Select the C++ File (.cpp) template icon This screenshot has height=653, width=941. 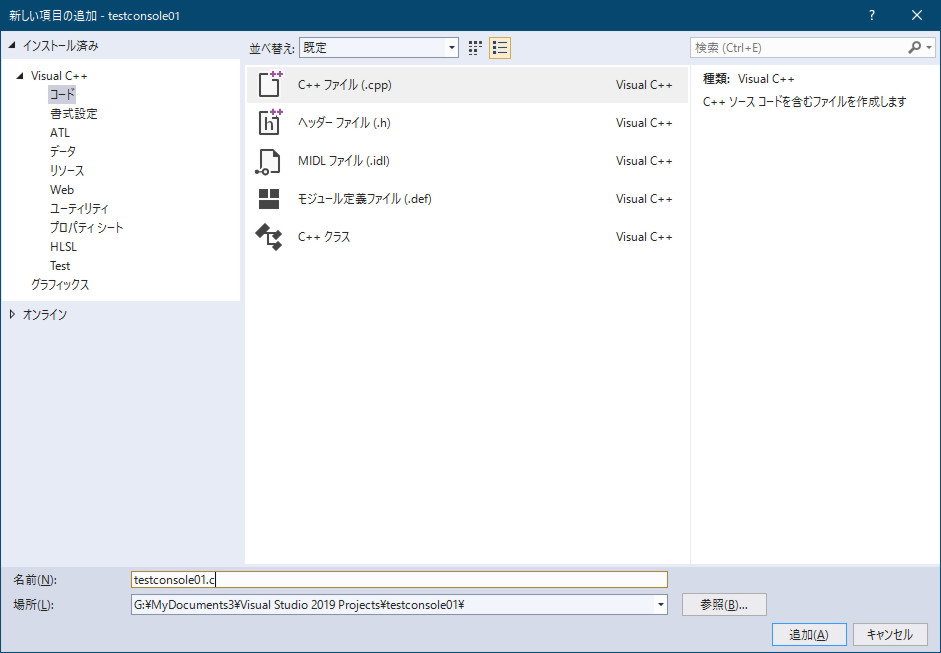point(270,85)
